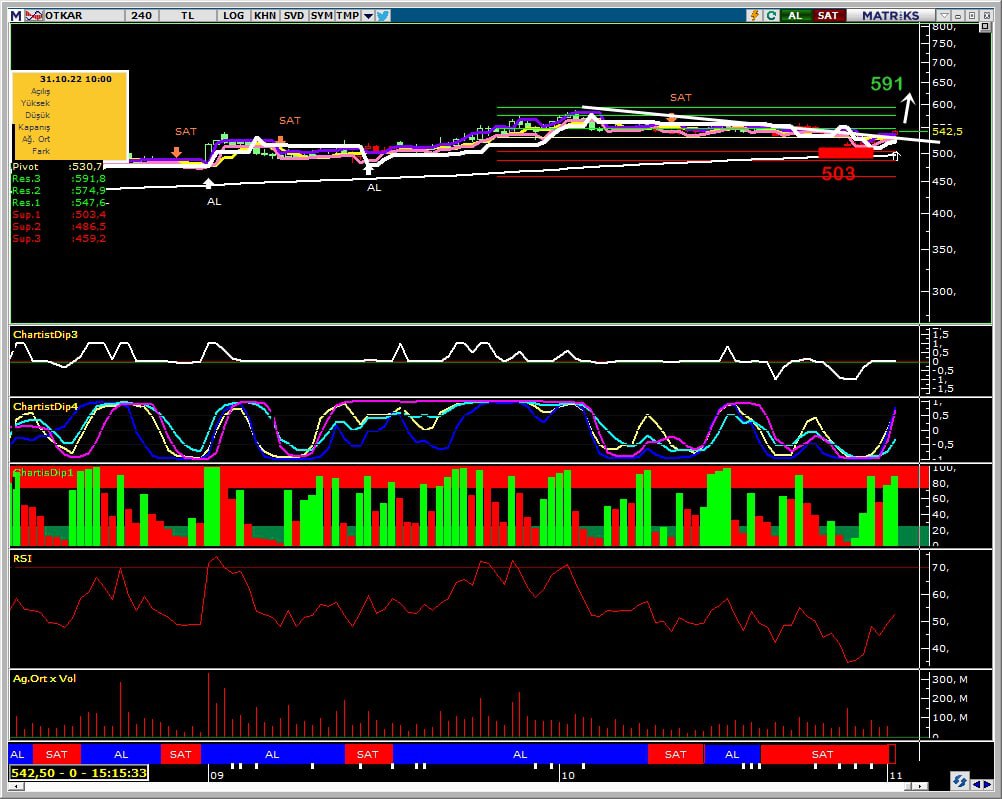Screen dimensions: 1002x799
Task: Open the SYM menu item
Action: tap(321, 16)
